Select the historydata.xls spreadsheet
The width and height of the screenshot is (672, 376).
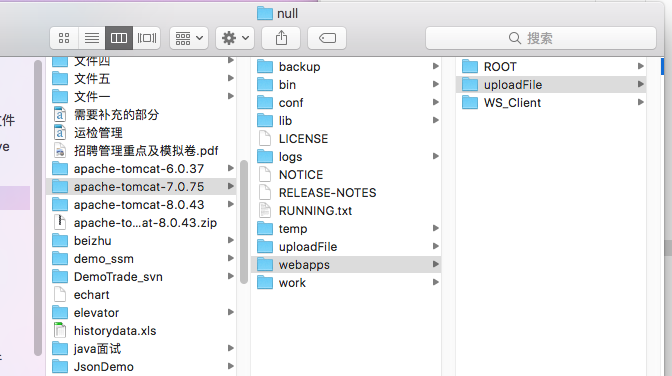point(141,331)
